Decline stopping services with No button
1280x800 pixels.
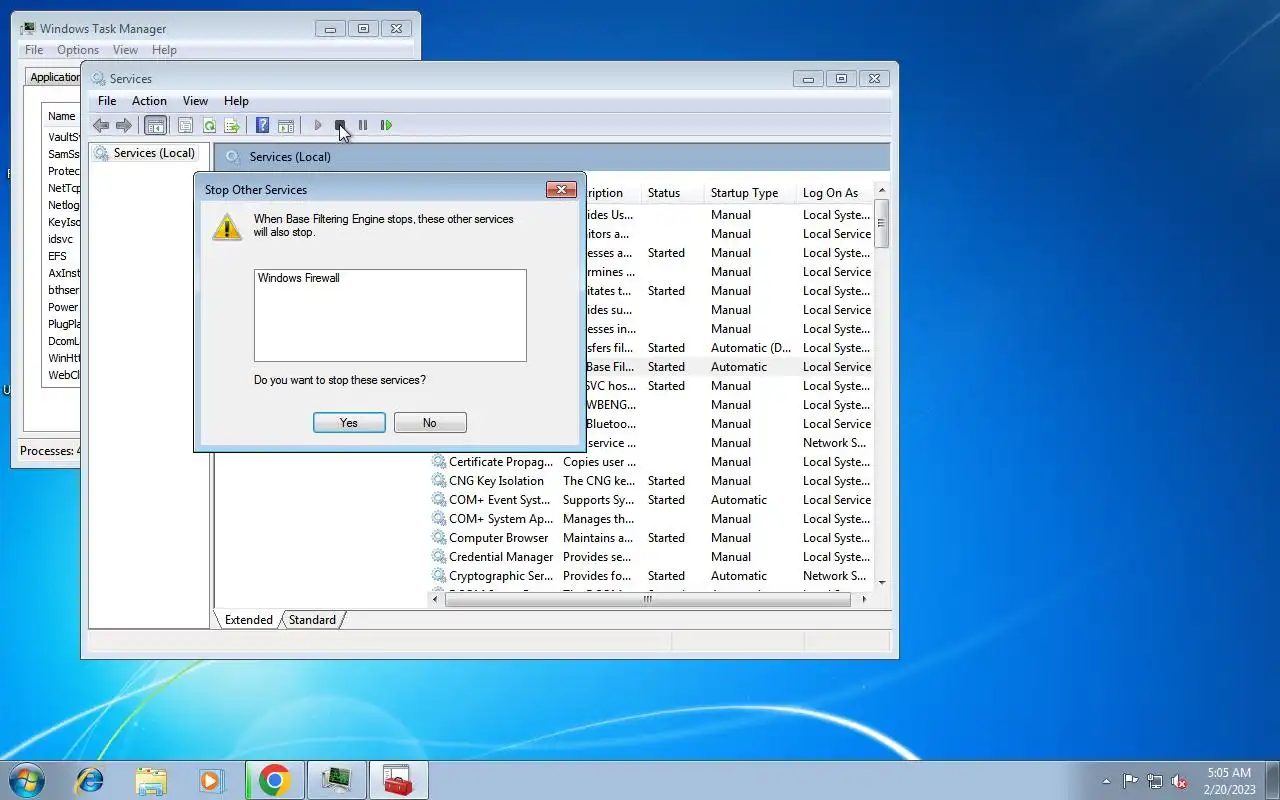pos(430,423)
